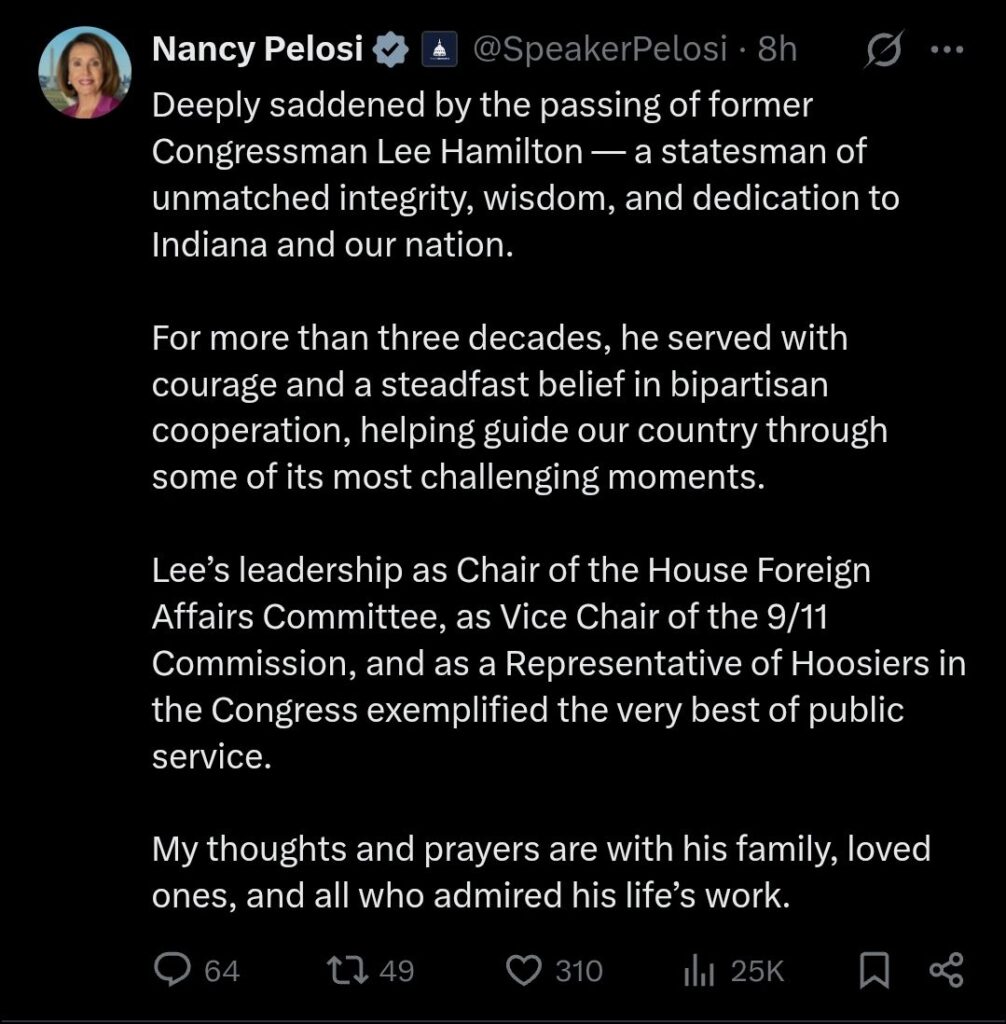The height and width of the screenshot is (1024, 1006).
Task: Open Nancy Pelosi's profile avatar photo
Action: coord(85,72)
